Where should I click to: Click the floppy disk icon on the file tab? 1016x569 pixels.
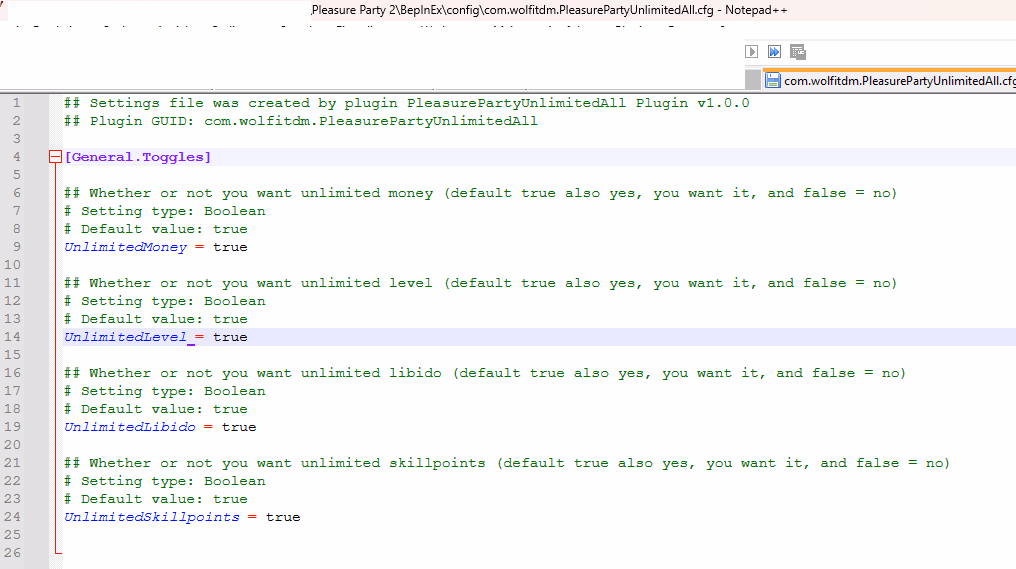pos(772,81)
